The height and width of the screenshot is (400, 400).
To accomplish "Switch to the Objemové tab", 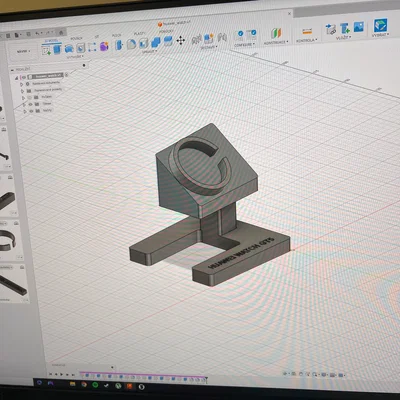I will tap(51, 41).
